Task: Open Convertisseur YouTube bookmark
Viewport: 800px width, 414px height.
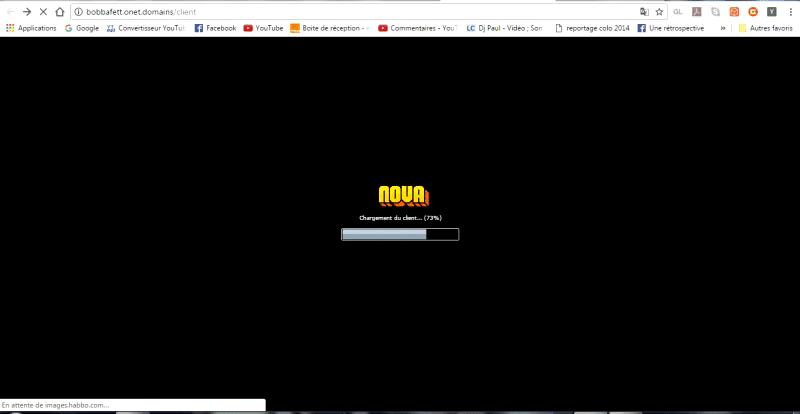Action: tap(146, 29)
